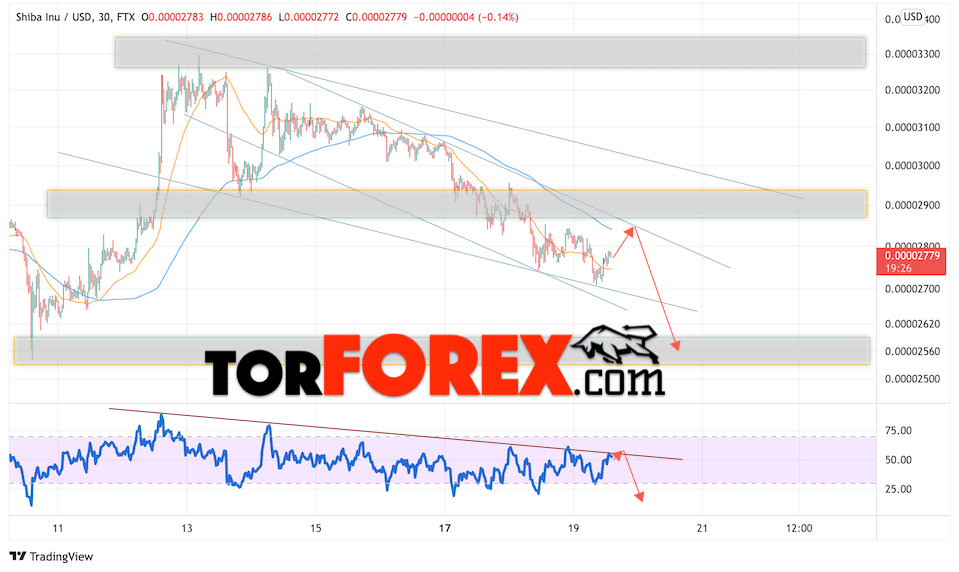Click date label 11 on time axis
The height and width of the screenshot is (572, 959).
pyautogui.click(x=57, y=528)
